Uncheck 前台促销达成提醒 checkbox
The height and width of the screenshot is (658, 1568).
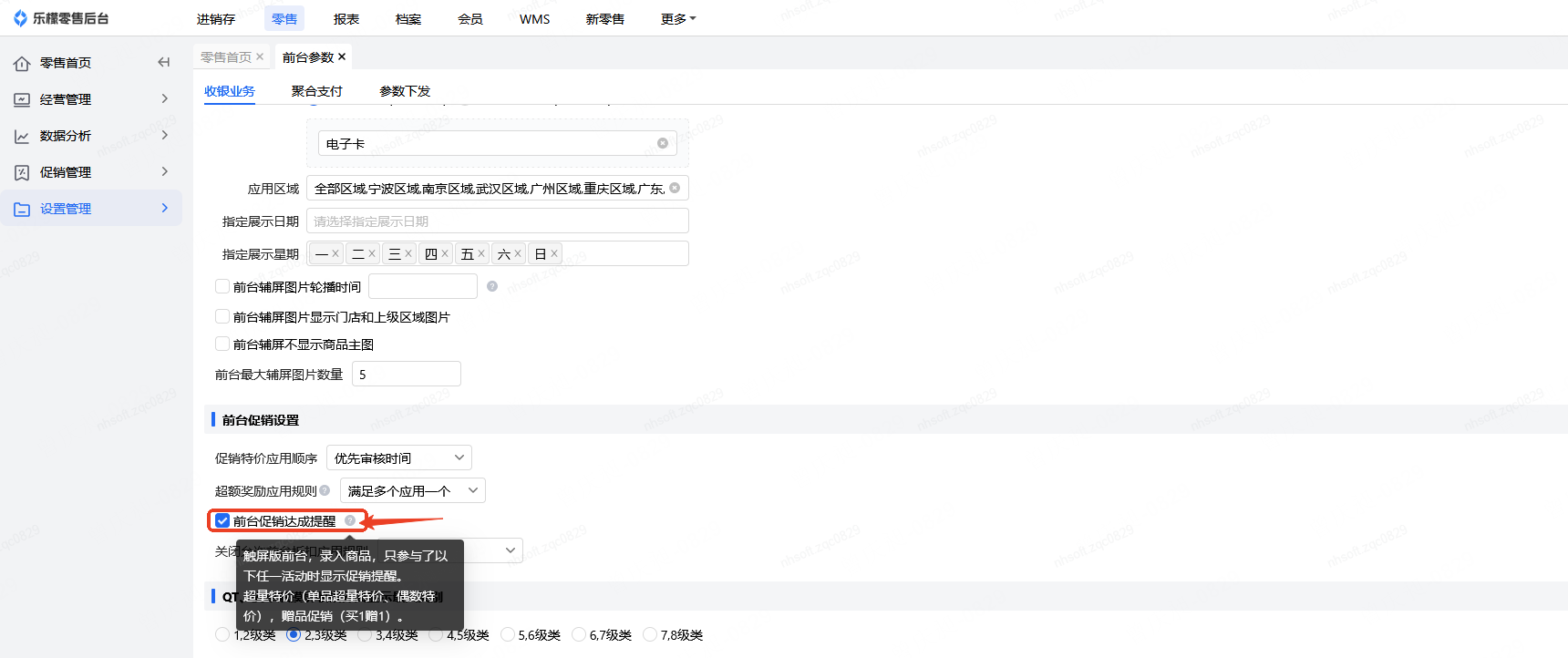click(222, 520)
